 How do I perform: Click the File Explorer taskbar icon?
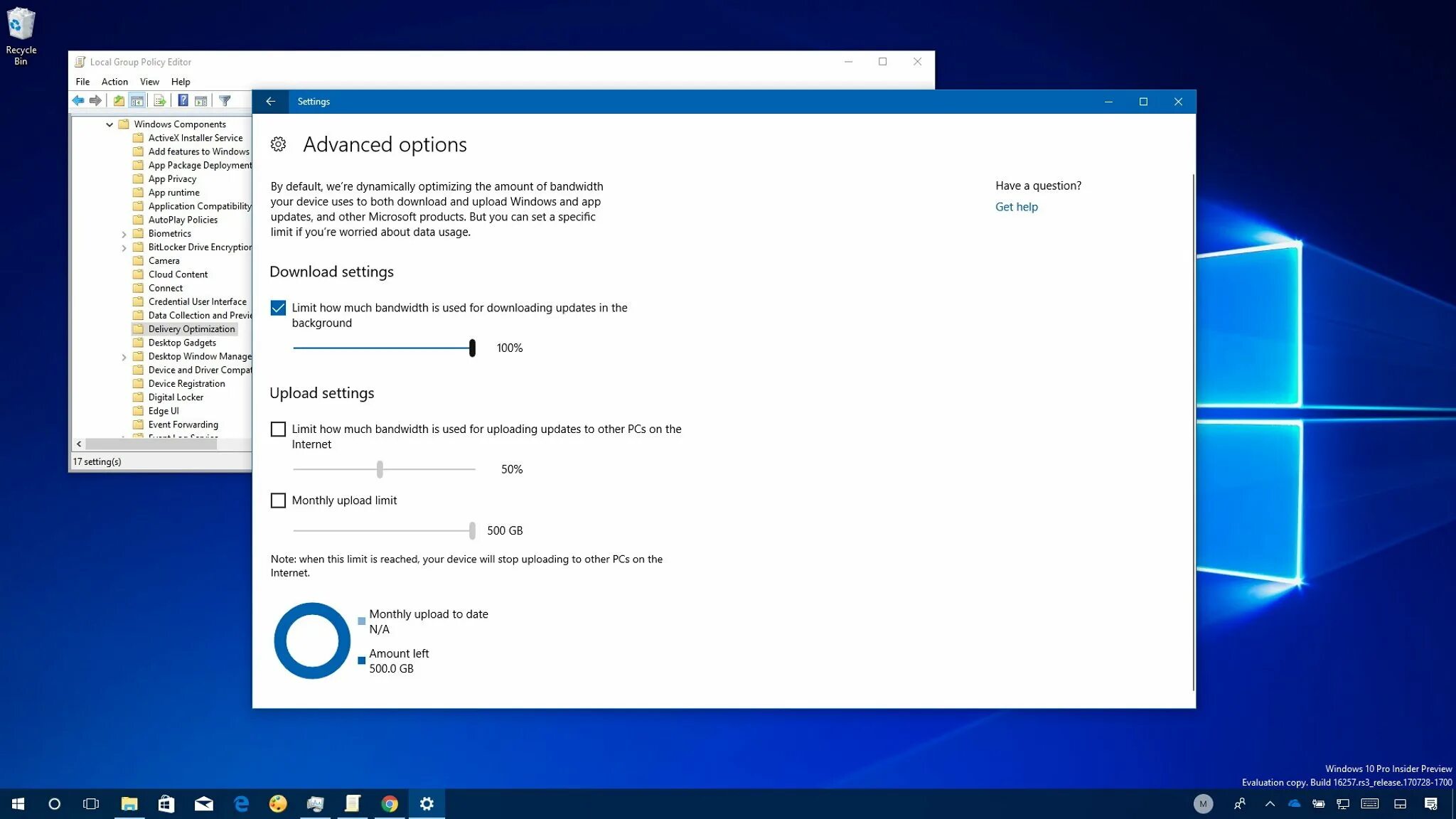(x=129, y=803)
